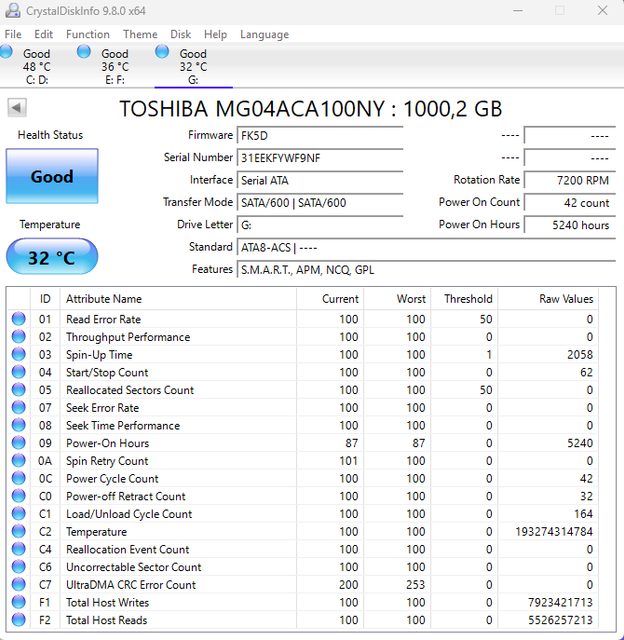Image resolution: width=624 pixels, height=640 pixels.
Task: Click status orb for UltraDMA CRC Error Count
Action: (18, 584)
